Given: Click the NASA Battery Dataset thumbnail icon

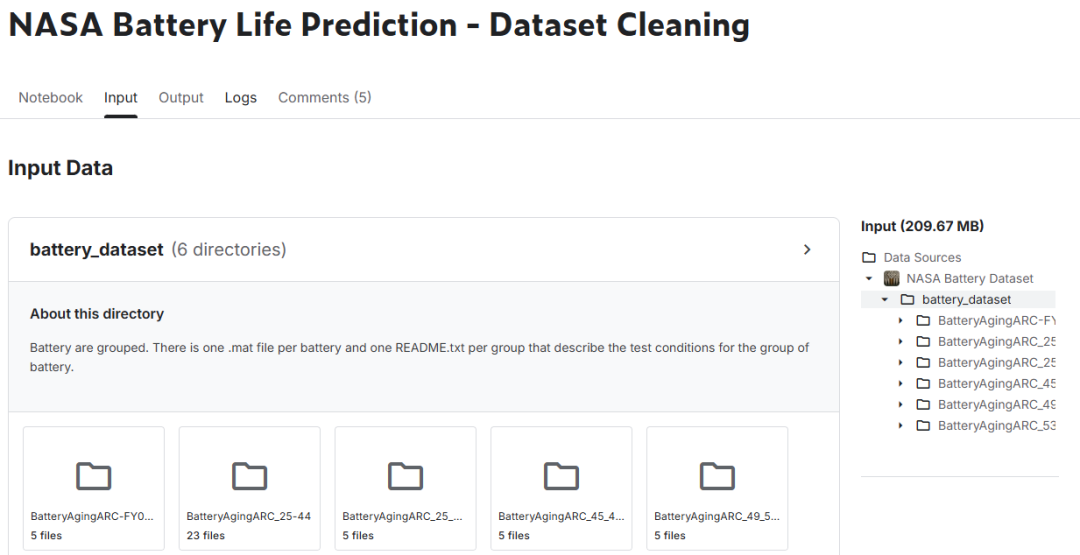Looking at the screenshot, I should (x=891, y=278).
